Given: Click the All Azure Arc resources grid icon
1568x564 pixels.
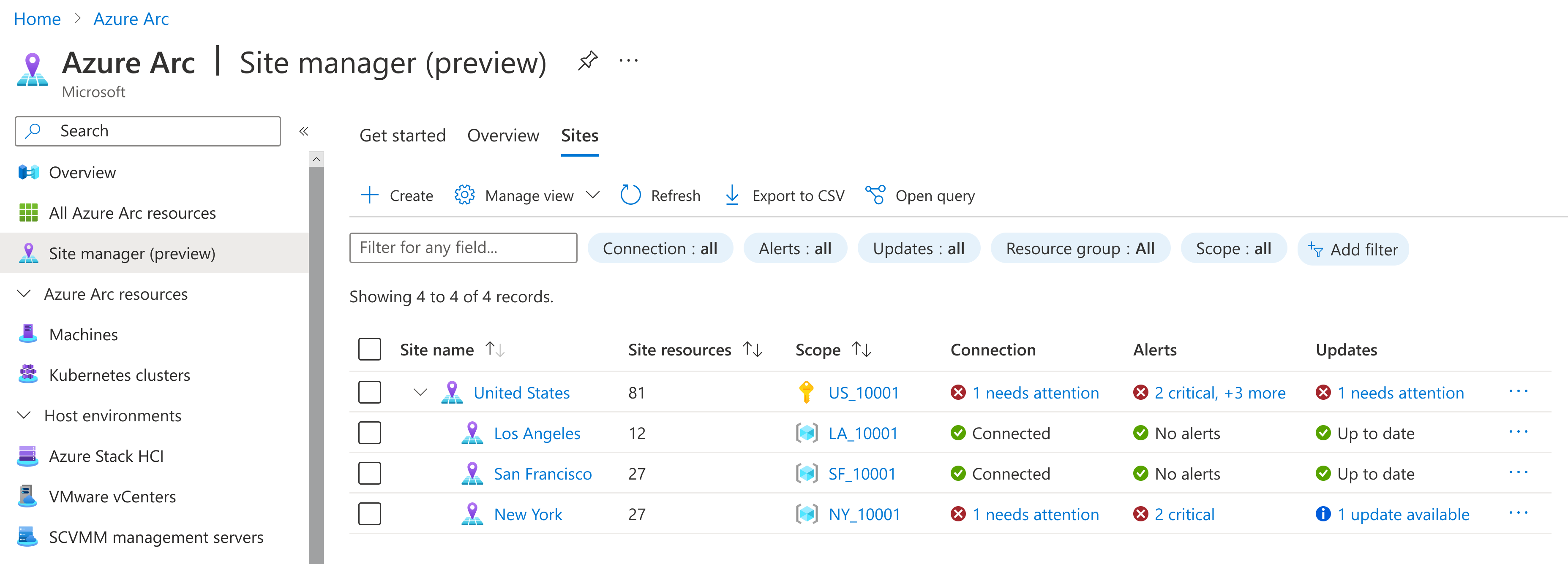Looking at the screenshot, I should (x=28, y=213).
